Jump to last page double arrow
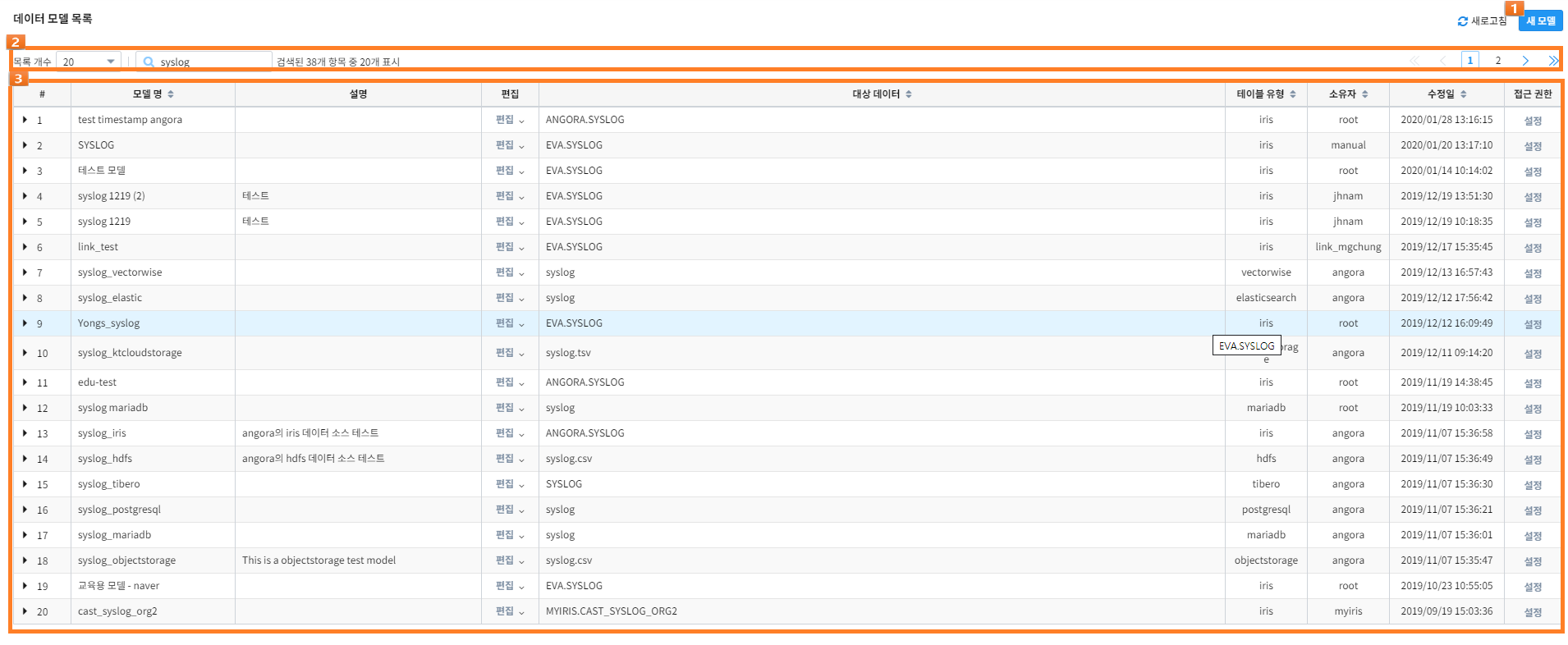Screen dimensions: 1568x645 click(1553, 61)
